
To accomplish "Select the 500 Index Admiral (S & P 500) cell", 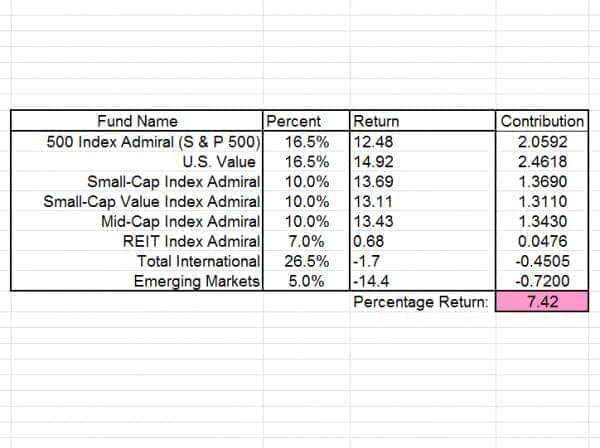I will (153, 141).
